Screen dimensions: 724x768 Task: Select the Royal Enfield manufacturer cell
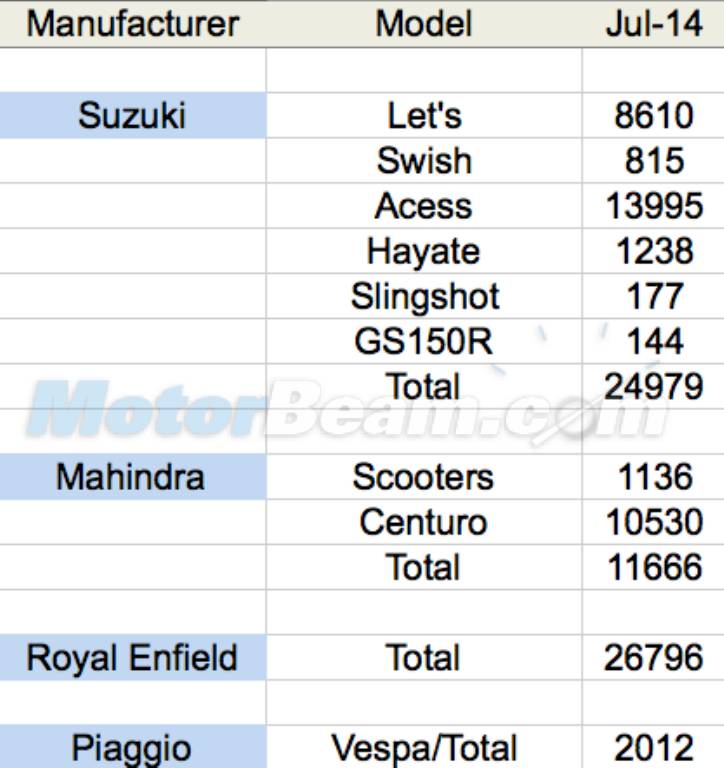click(x=132, y=658)
